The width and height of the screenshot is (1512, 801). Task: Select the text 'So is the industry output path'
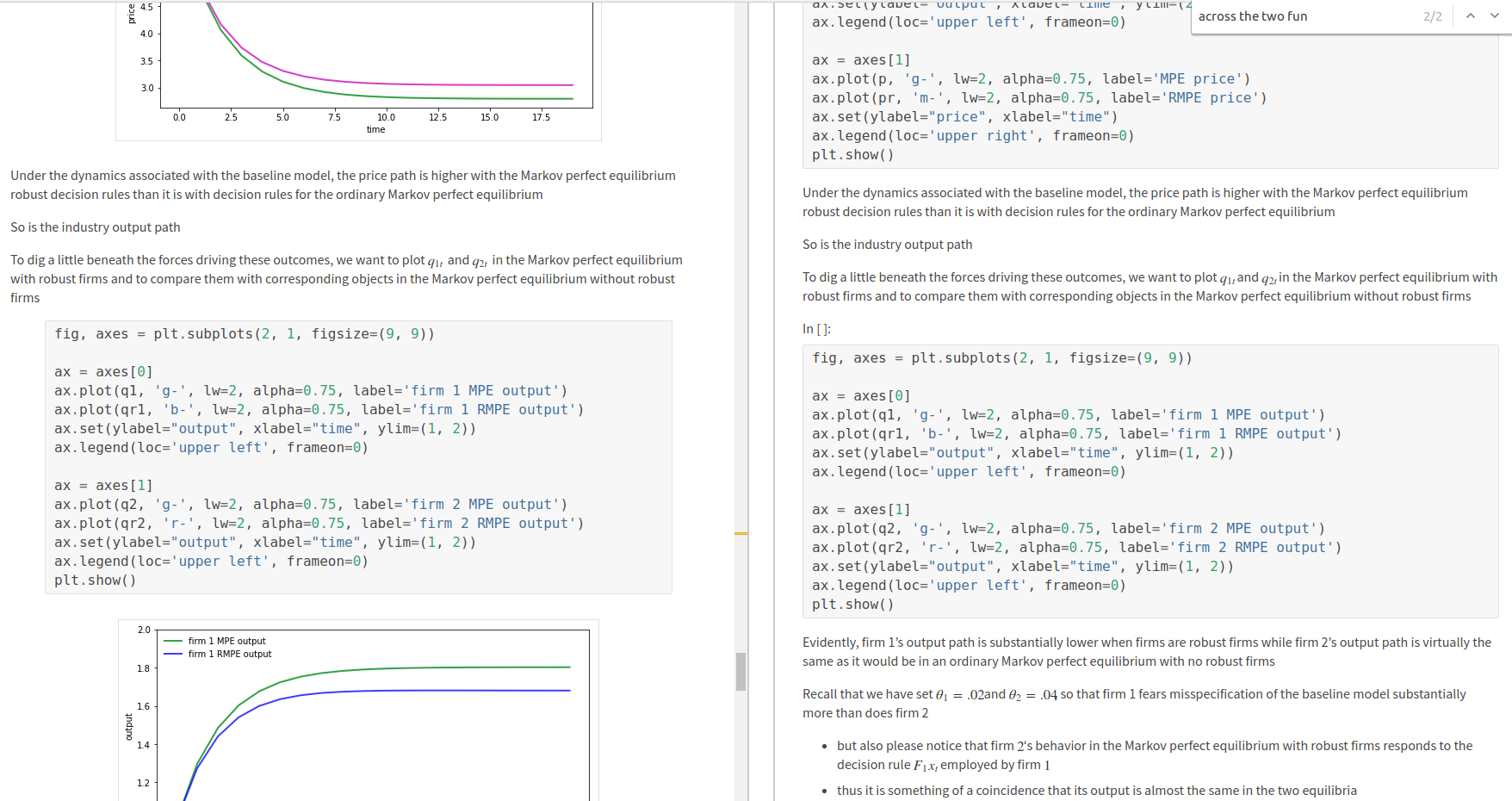[95, 227]
